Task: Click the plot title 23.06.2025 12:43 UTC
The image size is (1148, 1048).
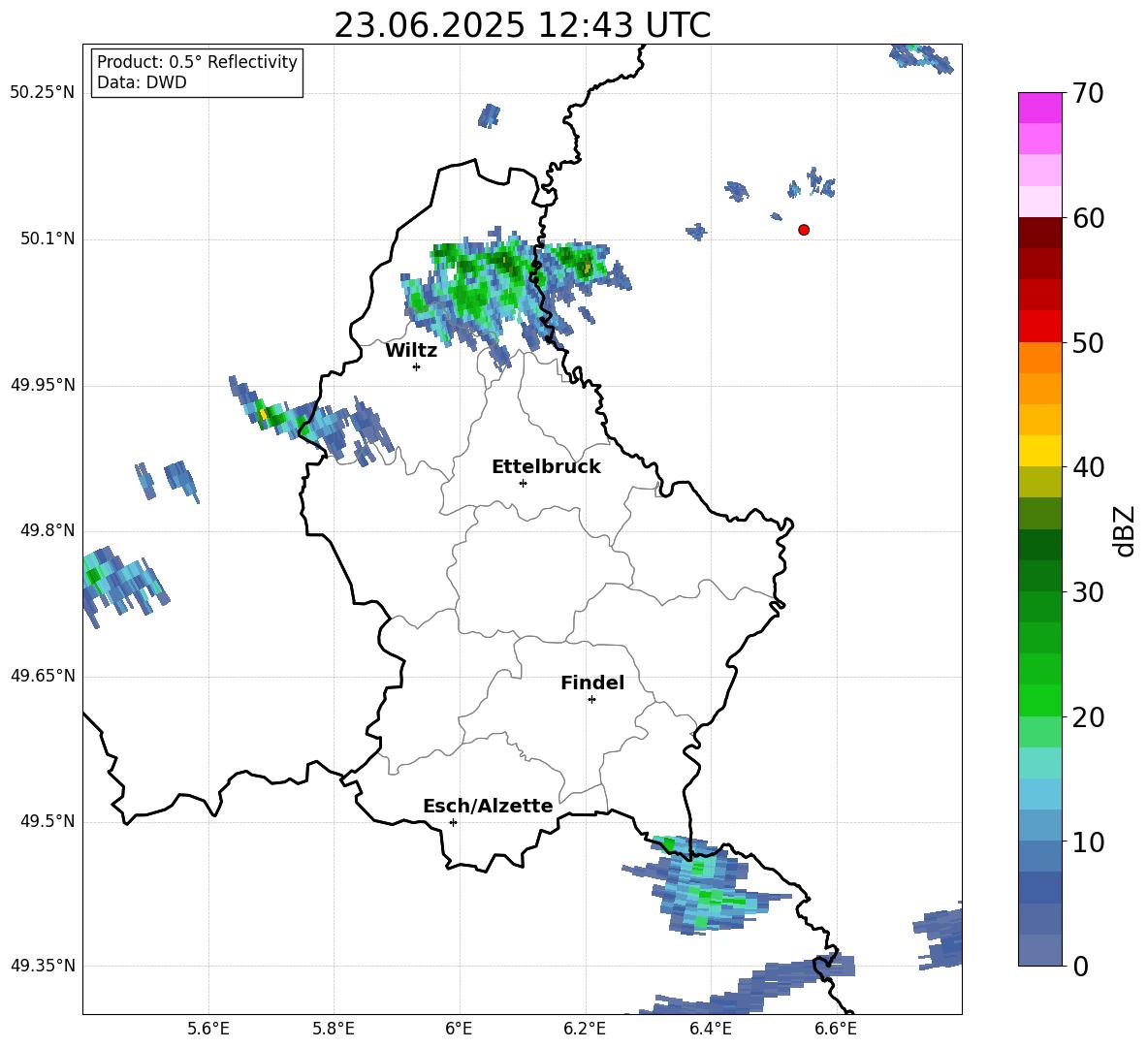Action: pos(522,25)
